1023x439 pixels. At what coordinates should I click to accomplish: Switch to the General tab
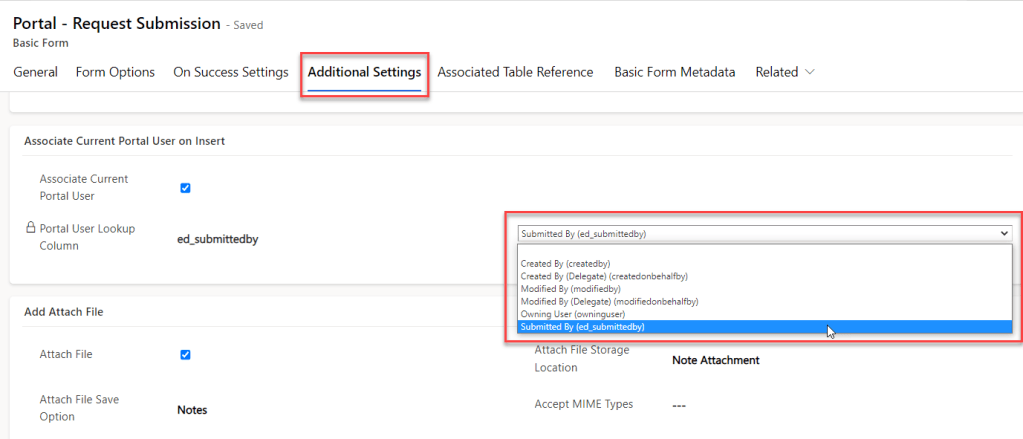pos(35,72)
